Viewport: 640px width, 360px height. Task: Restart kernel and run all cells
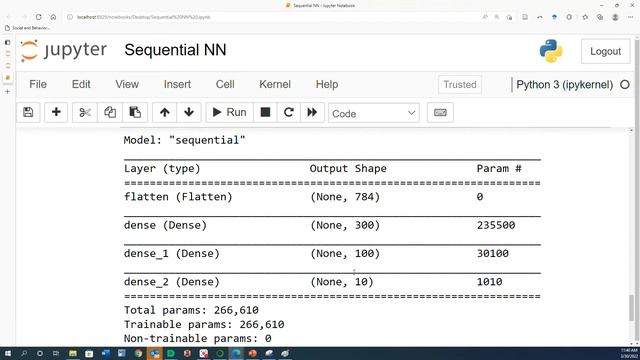[x=312, y=112]
